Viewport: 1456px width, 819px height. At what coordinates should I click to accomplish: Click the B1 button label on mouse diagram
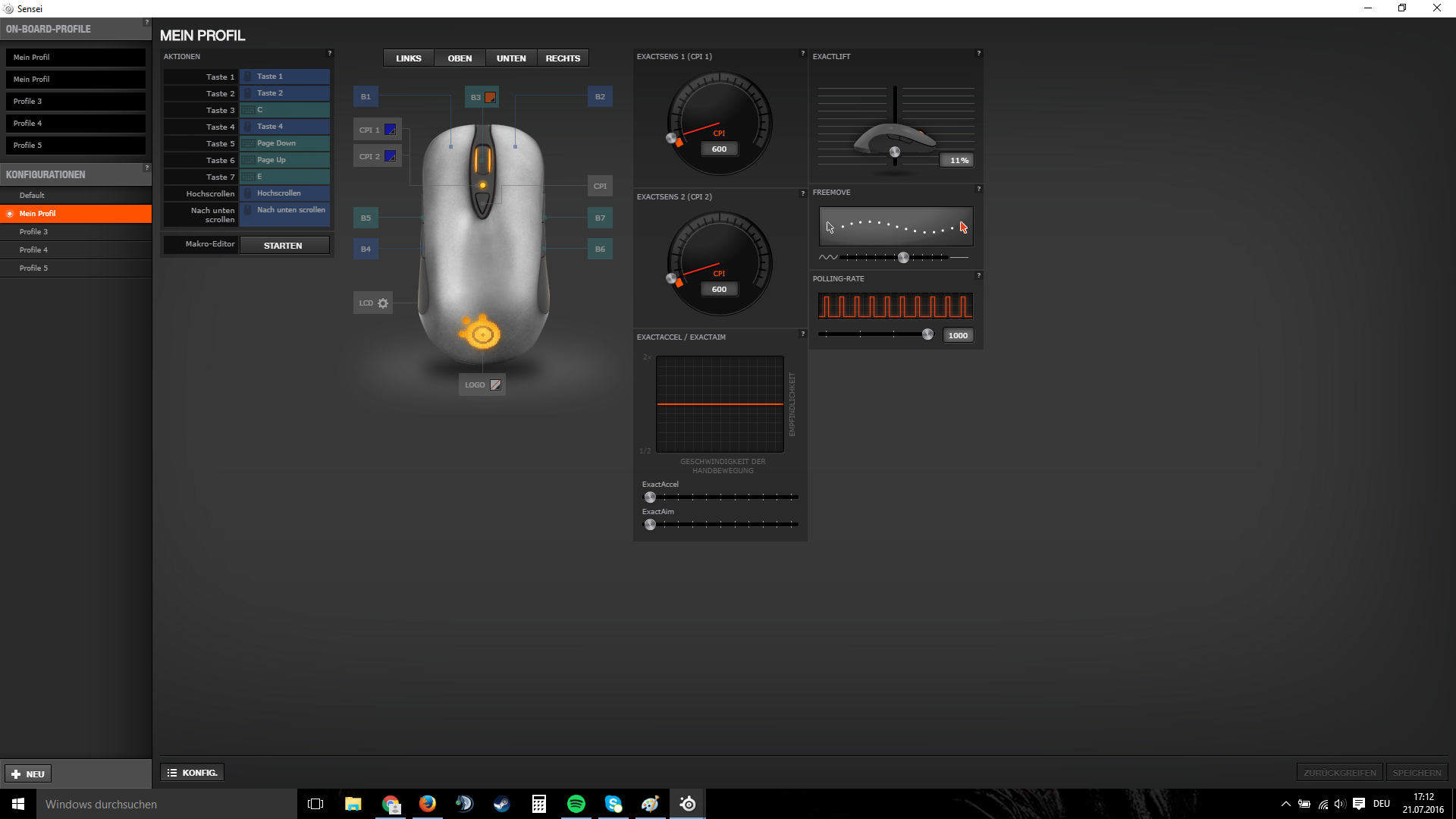tap(366, 97)
